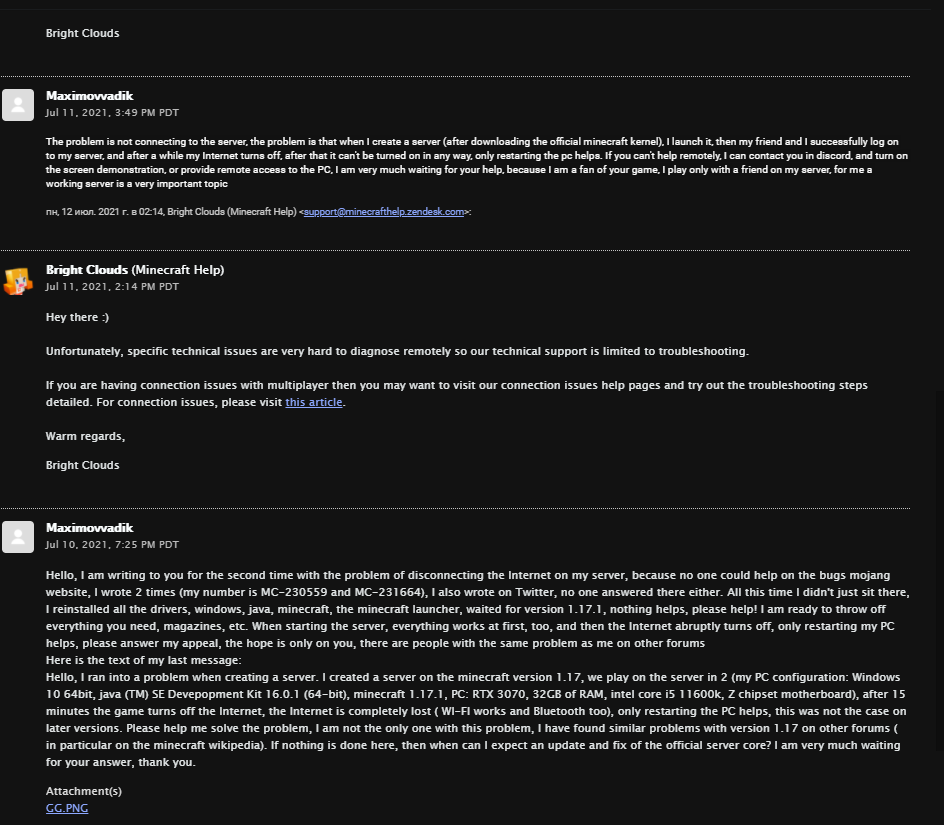944x825 pixels.
Task: Click the "Attachment(s)" label
Action: pos(84,791)
